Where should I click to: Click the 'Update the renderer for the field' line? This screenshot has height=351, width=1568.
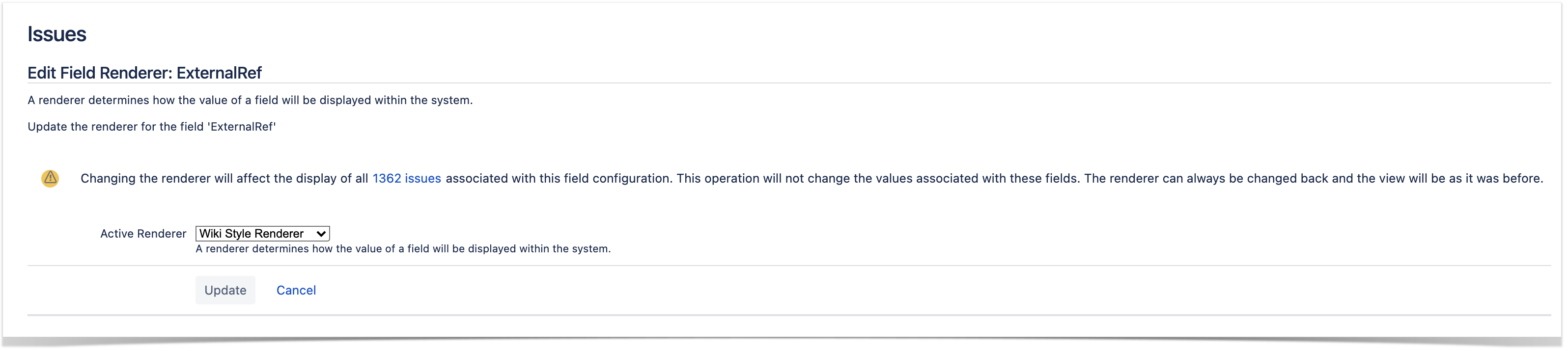point(152,127)
